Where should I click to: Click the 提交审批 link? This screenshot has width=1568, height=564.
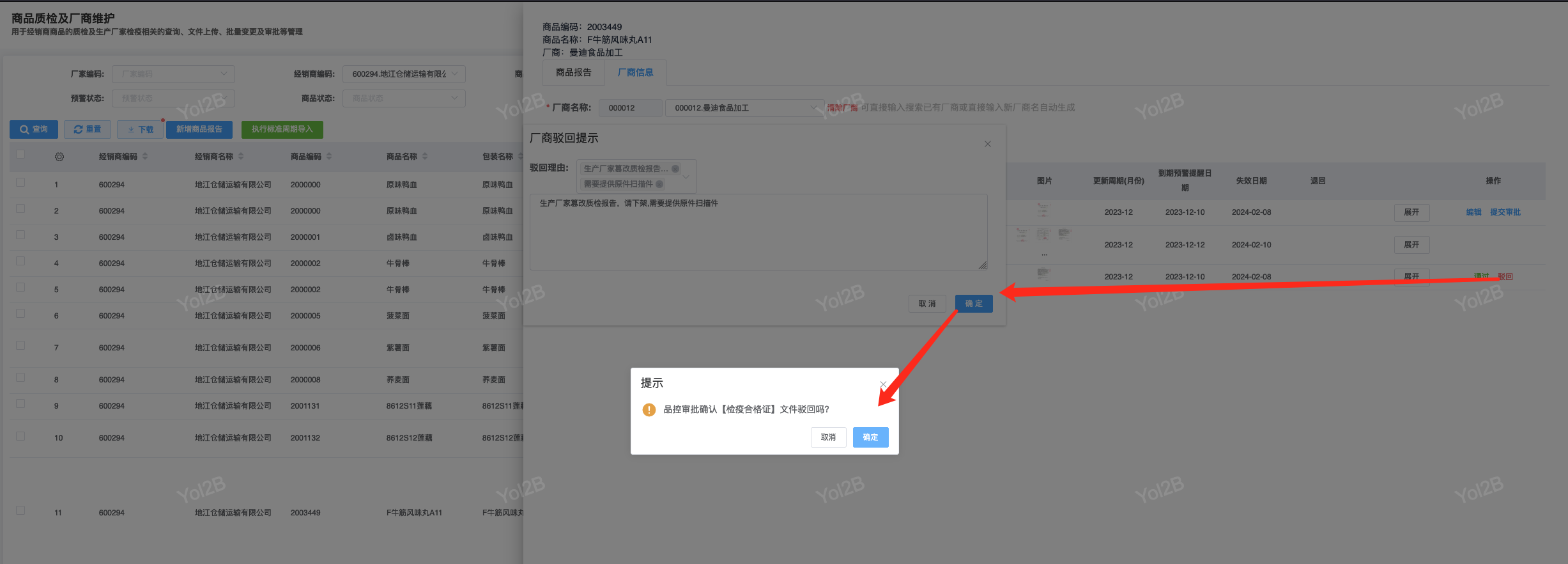1505,212
